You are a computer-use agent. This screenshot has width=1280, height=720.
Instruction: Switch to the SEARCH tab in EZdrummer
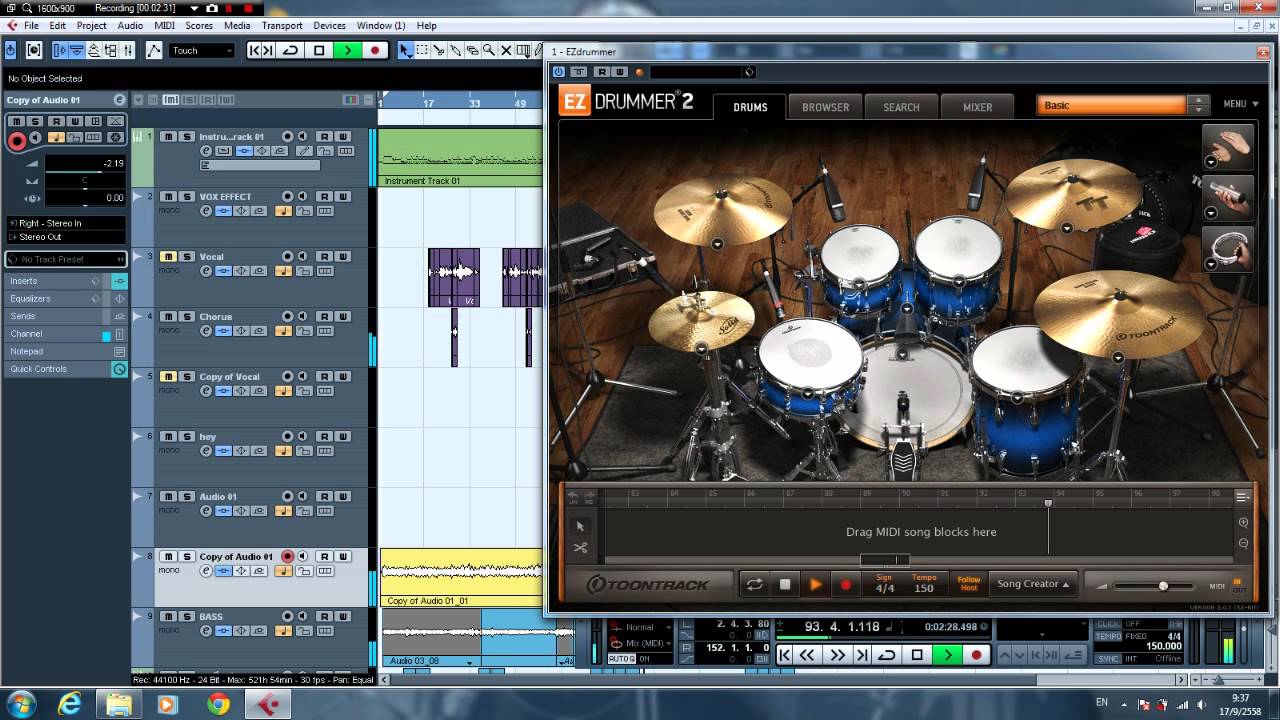pyautogui.click(x=901, y=107)
